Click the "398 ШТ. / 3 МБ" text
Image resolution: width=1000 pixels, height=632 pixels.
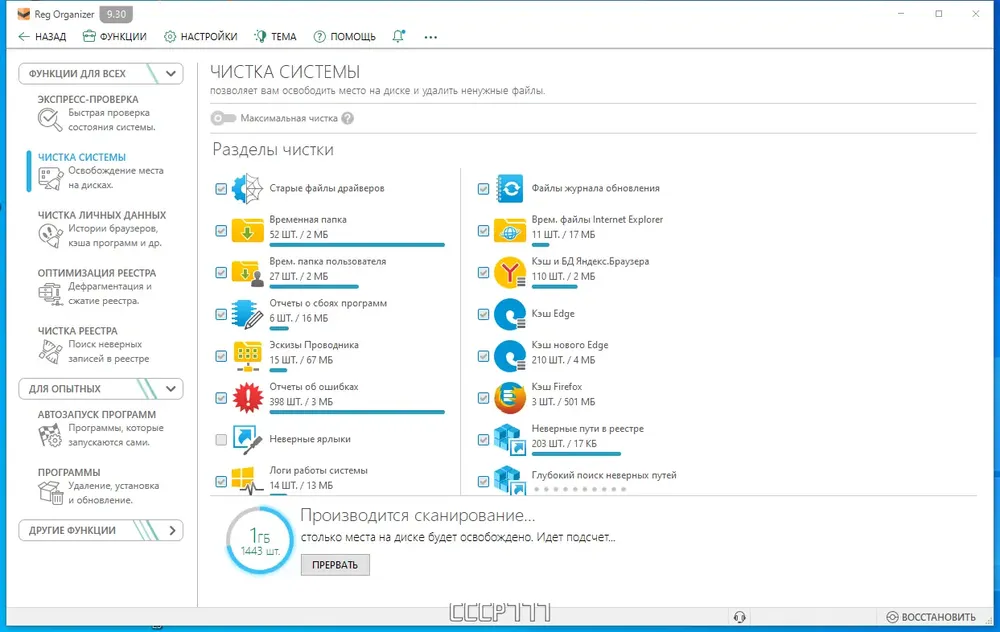pos(301,402)
